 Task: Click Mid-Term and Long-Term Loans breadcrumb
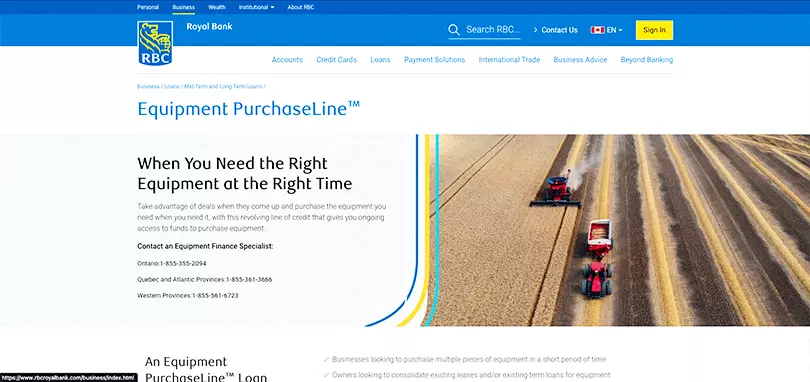(223, 86)
